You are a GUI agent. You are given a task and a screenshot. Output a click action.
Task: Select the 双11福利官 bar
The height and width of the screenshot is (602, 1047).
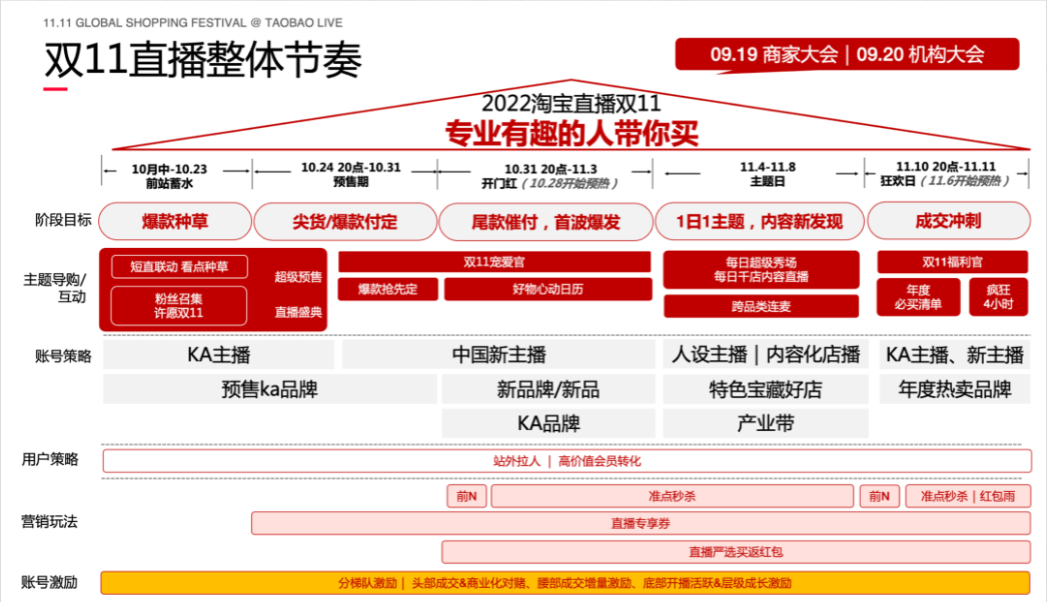[x=952, y=262]
